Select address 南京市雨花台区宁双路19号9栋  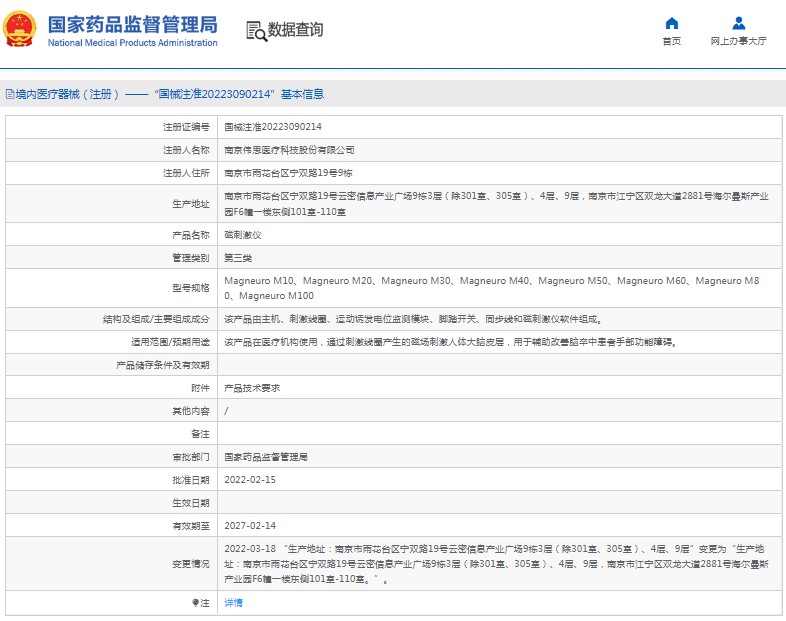coord(288,173)
